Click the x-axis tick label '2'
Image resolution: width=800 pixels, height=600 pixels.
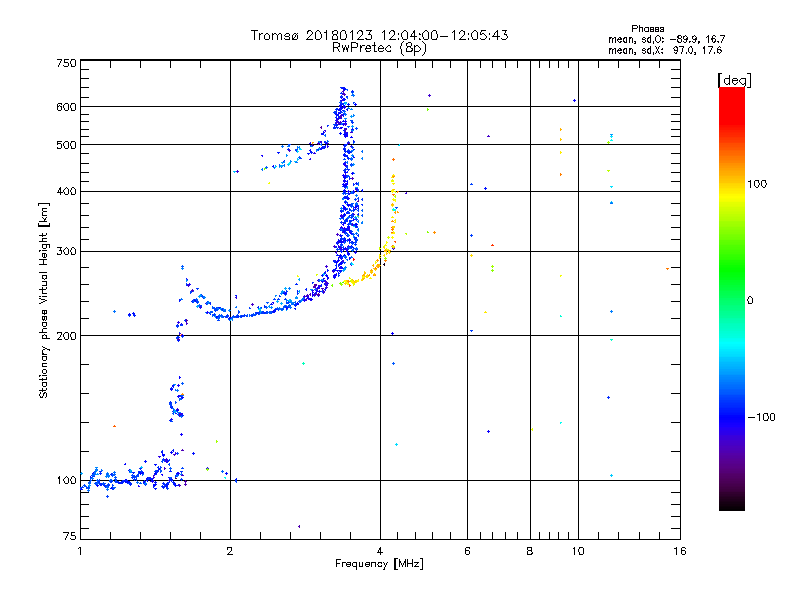[x=230, y=551]
